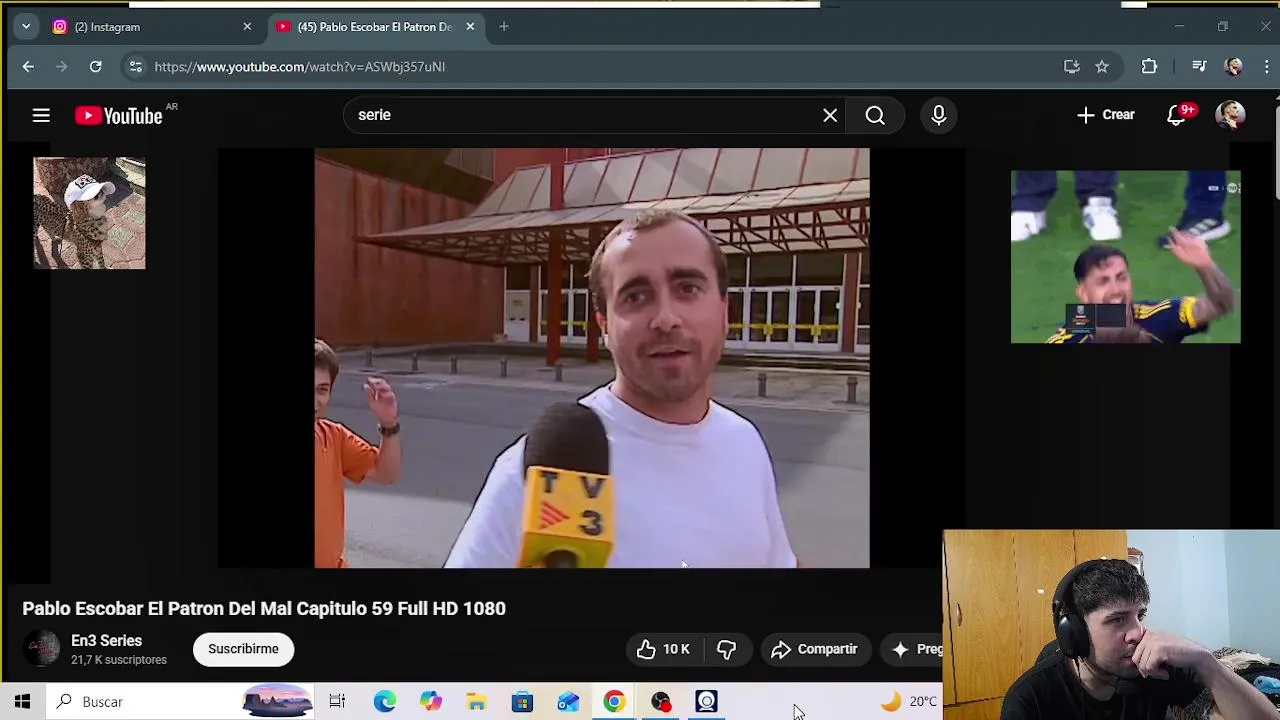
Task: Close the Instagram tab
Action: tap(247, 27)
